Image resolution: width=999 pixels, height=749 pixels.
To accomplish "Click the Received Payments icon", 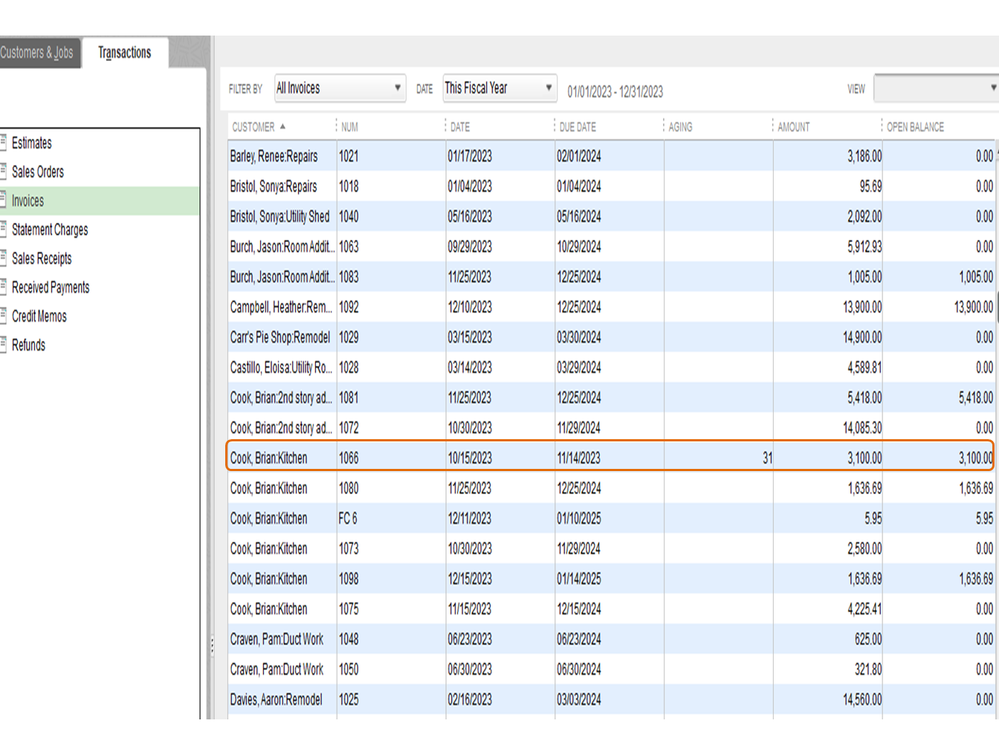I will point(4,288).
